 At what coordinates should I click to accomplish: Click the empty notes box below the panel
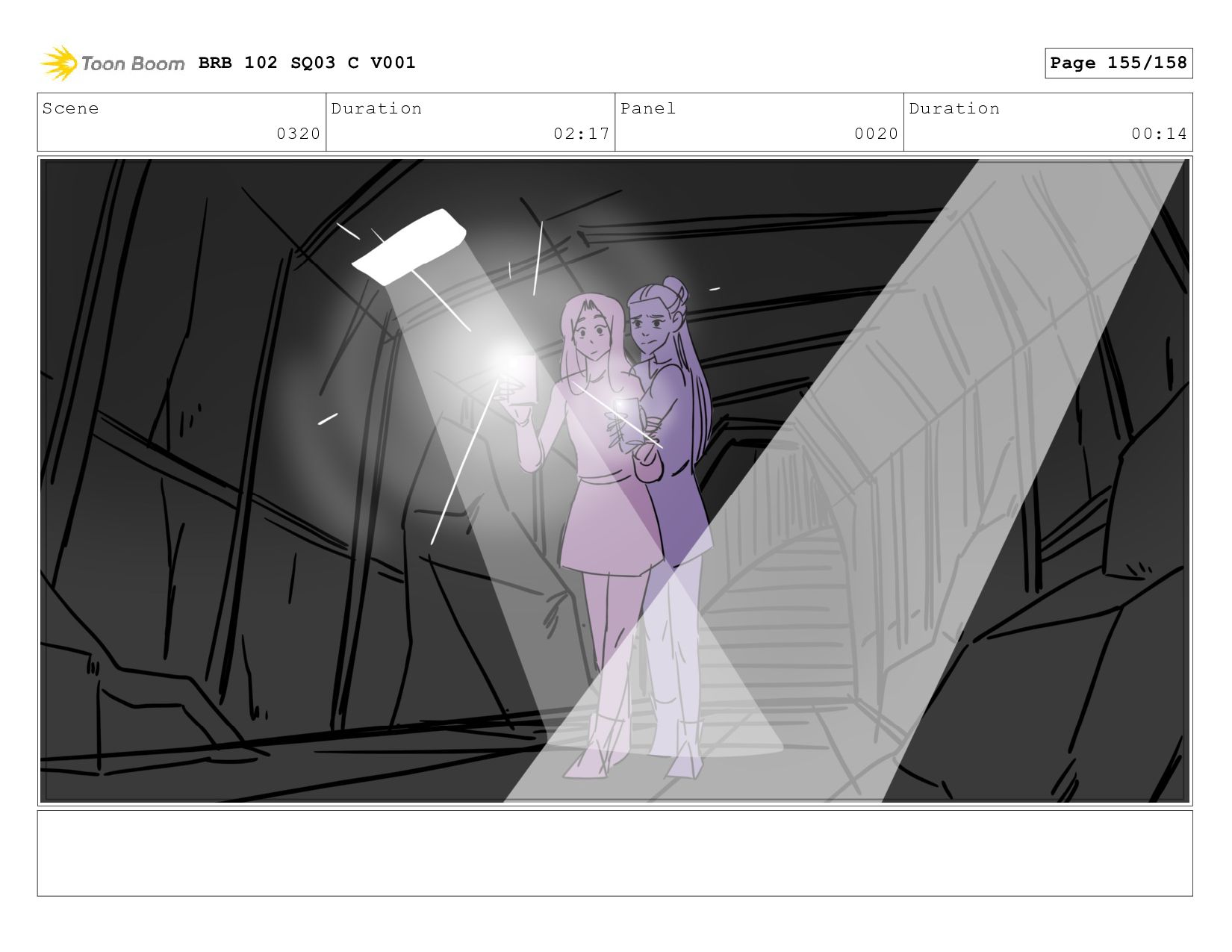tap(615, 853)
